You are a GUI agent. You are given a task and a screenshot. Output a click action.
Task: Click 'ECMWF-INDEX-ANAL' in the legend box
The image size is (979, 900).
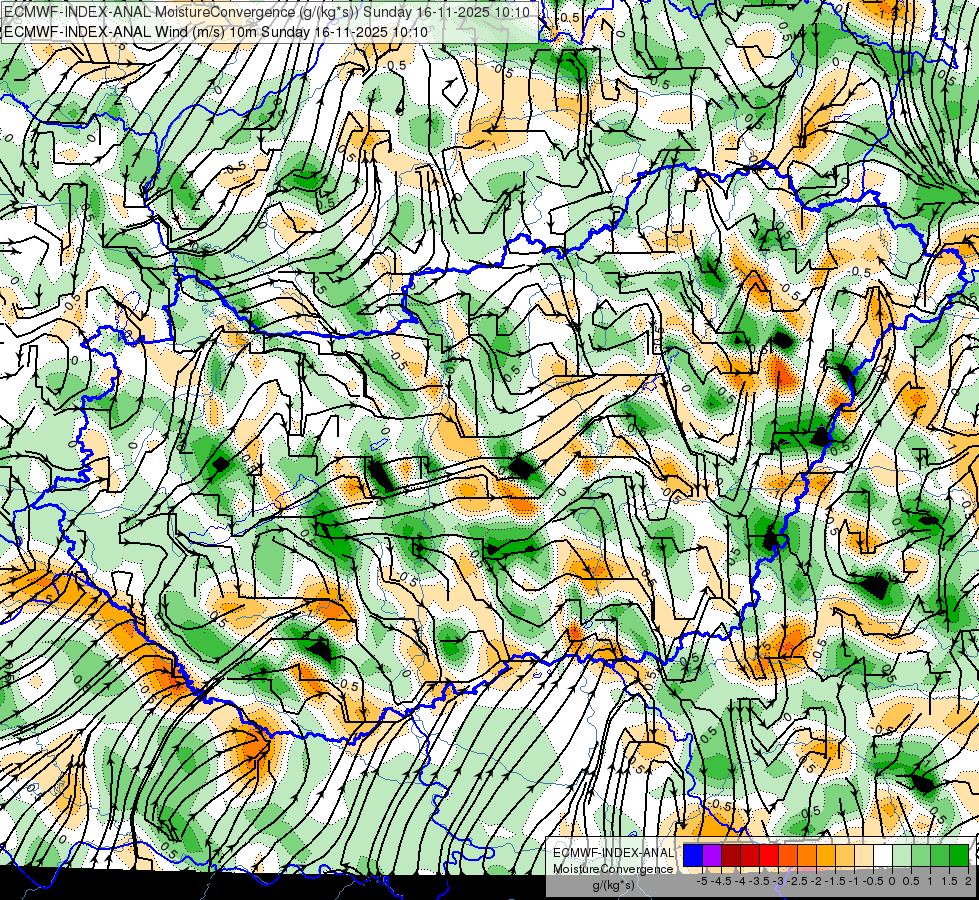[614, 853]
